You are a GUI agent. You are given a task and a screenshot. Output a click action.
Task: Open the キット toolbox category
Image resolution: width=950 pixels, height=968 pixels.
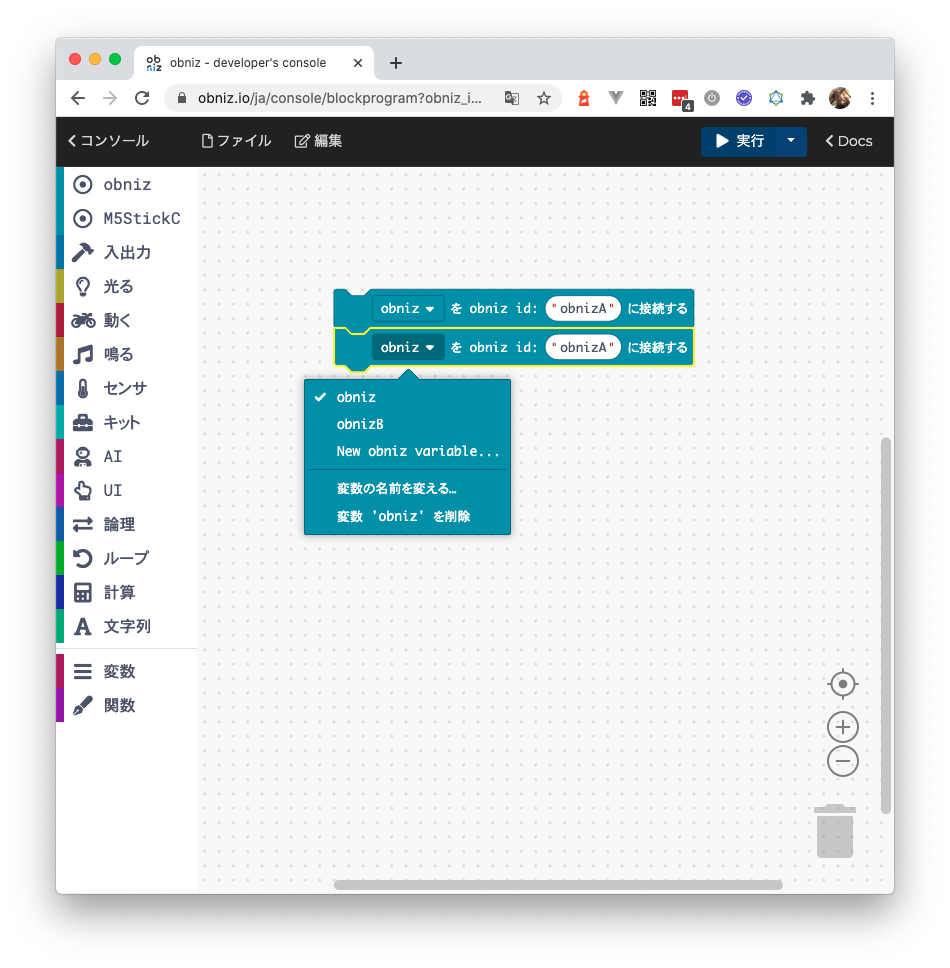tap(127, 422)
